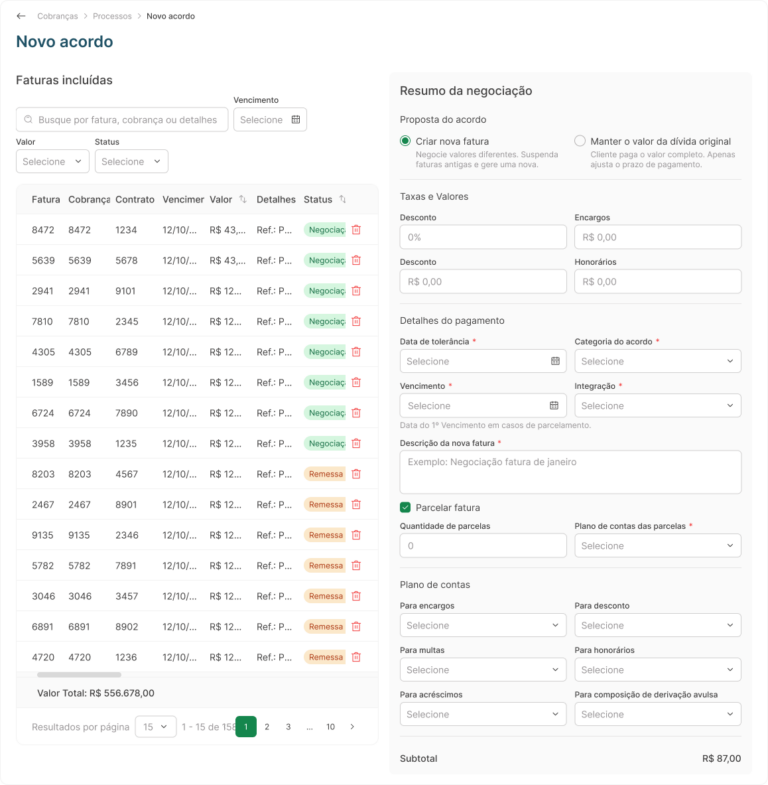Go to page 2 of results
The image size is (768, 785).
(267, 726)
